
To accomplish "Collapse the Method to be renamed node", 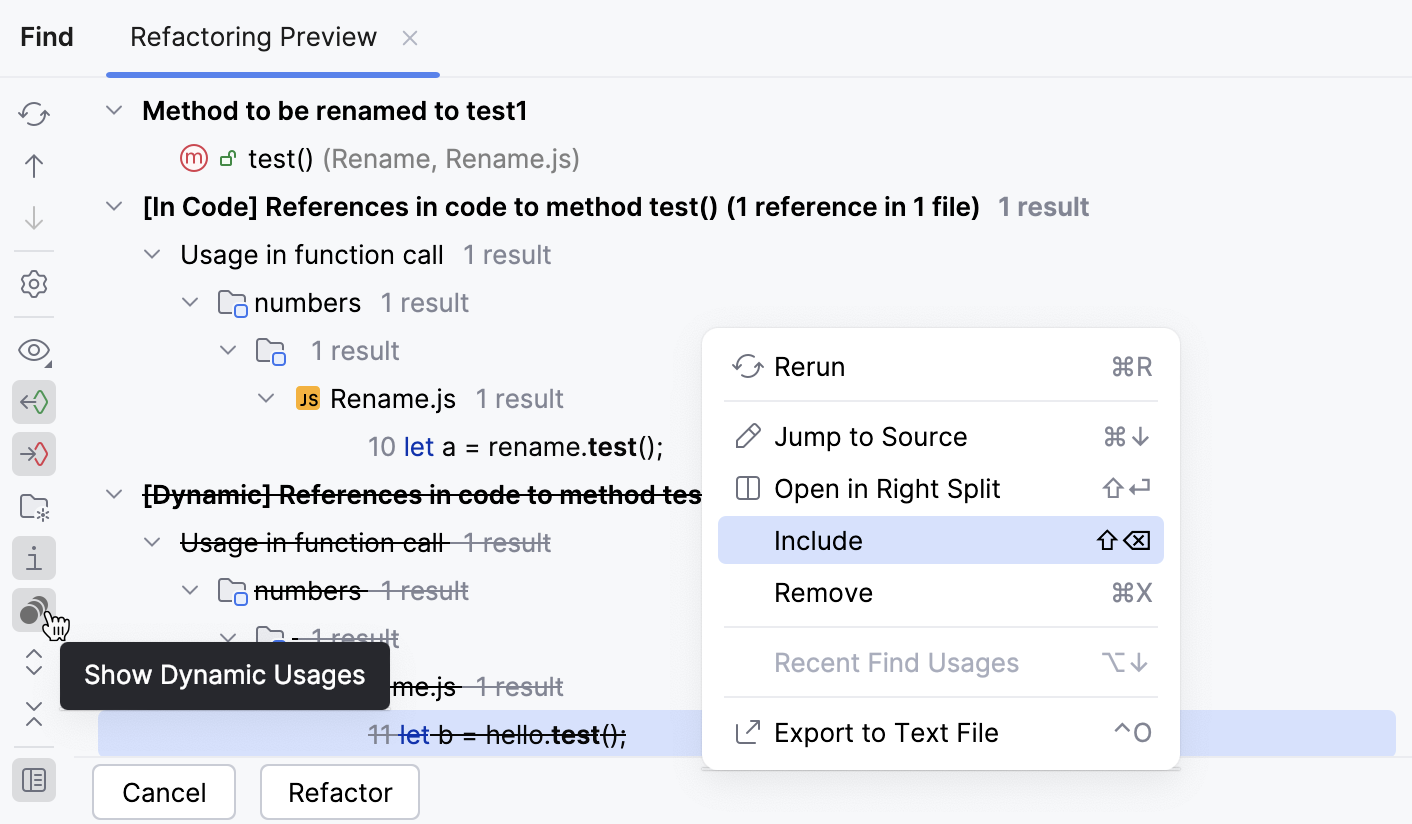I will pyautogui.click(x=113, y=111).
